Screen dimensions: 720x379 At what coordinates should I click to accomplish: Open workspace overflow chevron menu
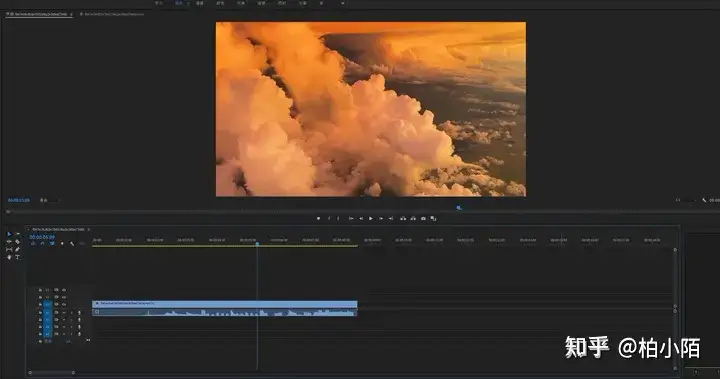tap(343, 3)
